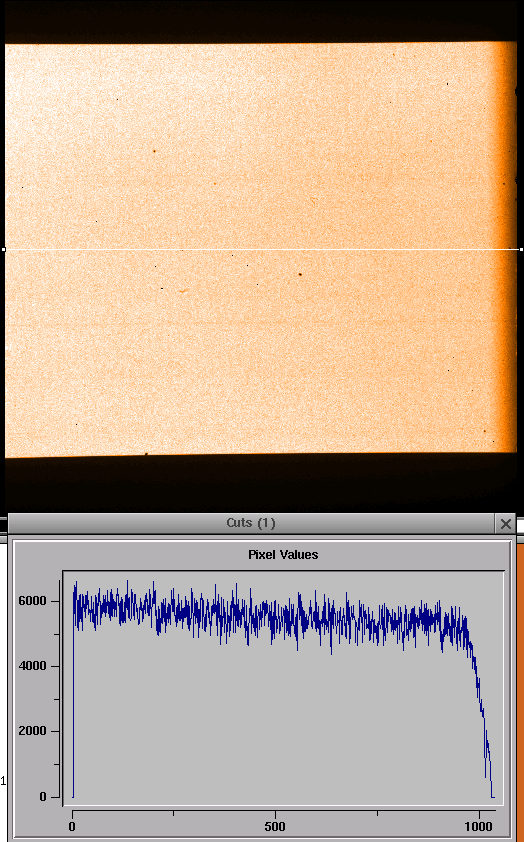Select the right endpoint handle of the cut line
This screenshot has width=524, height=842.
point(521,249)
